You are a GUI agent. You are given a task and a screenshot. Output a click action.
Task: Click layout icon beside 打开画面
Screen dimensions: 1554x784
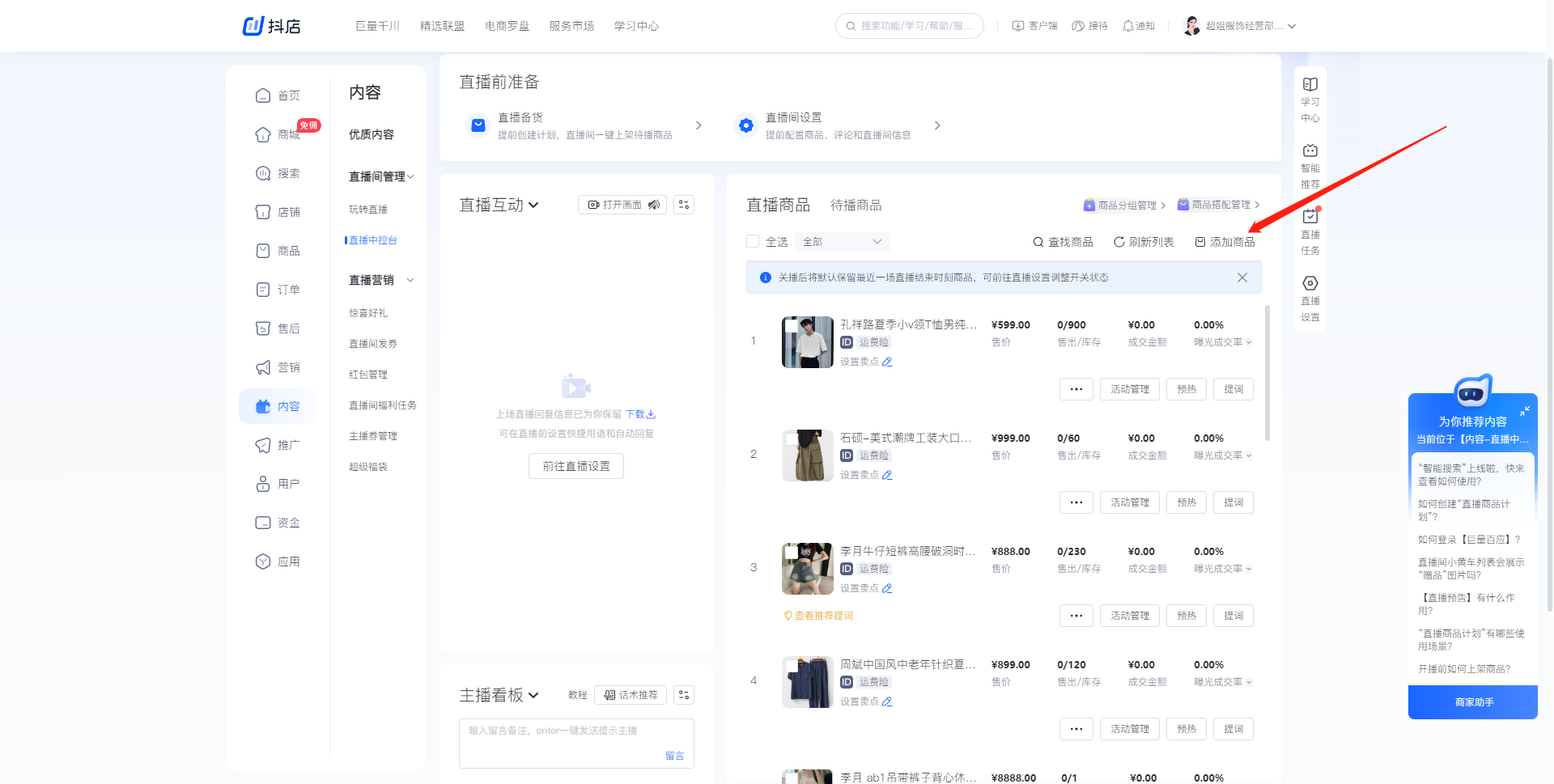(684, 205)
